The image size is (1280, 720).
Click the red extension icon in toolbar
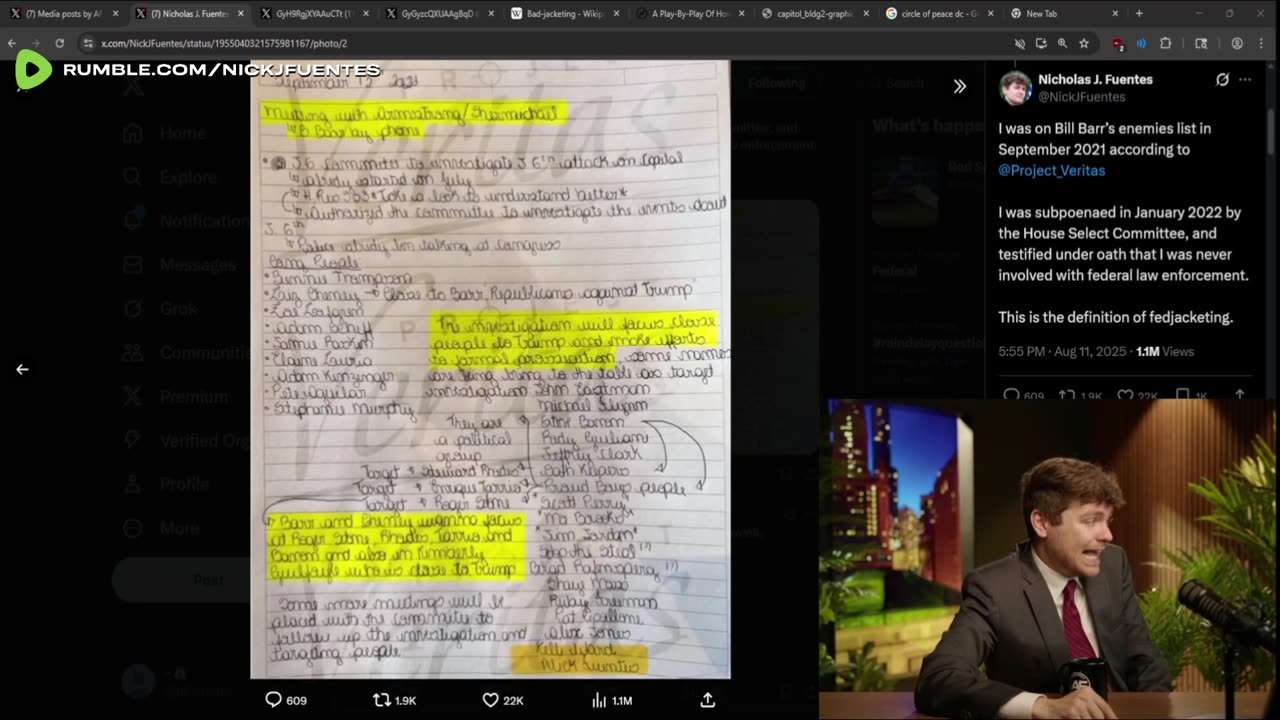coord(1118,44)
